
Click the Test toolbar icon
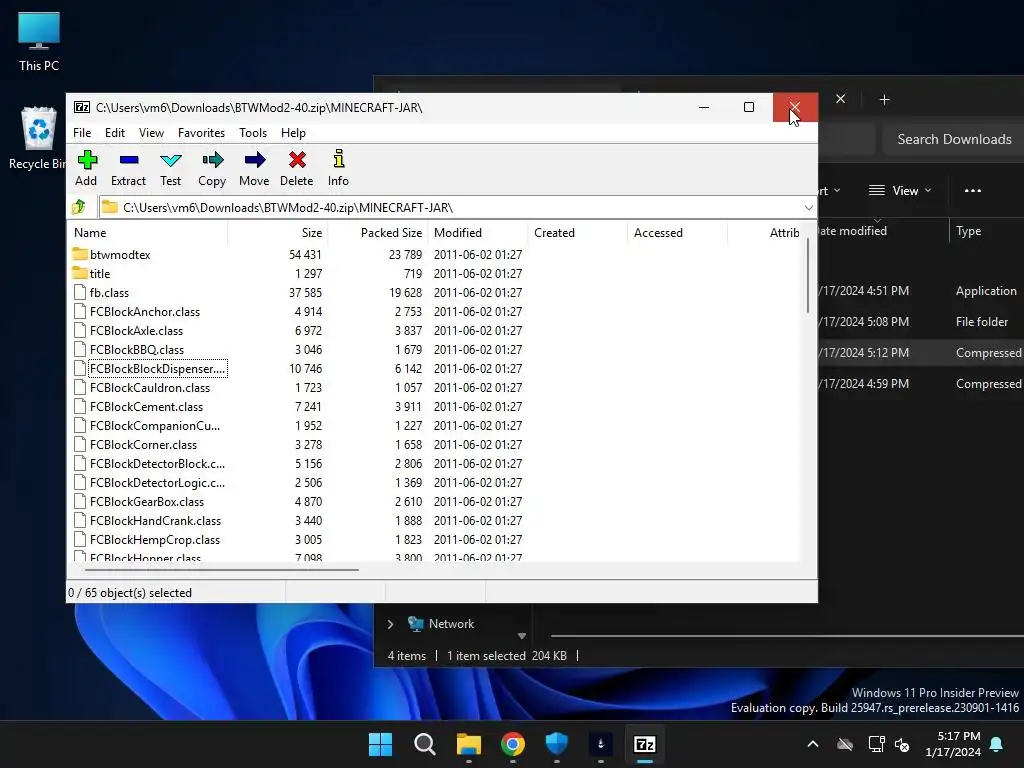pyautogui.click(x=170, y=160)
